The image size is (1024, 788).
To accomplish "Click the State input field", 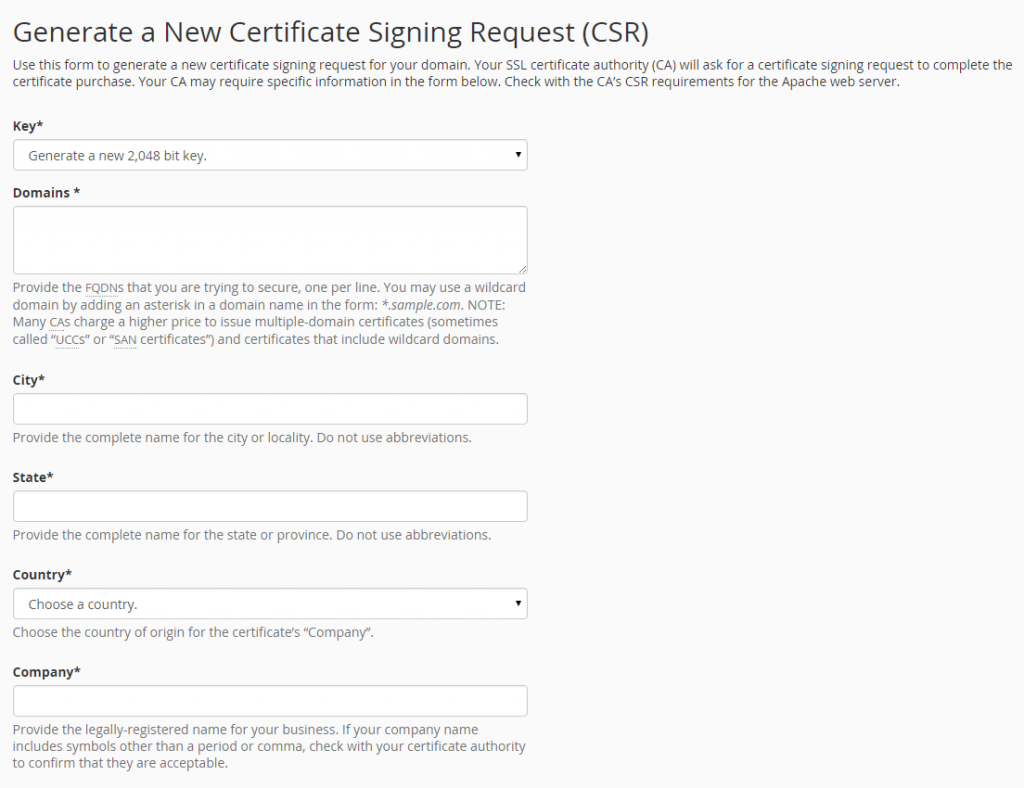I will click(270, 506).
